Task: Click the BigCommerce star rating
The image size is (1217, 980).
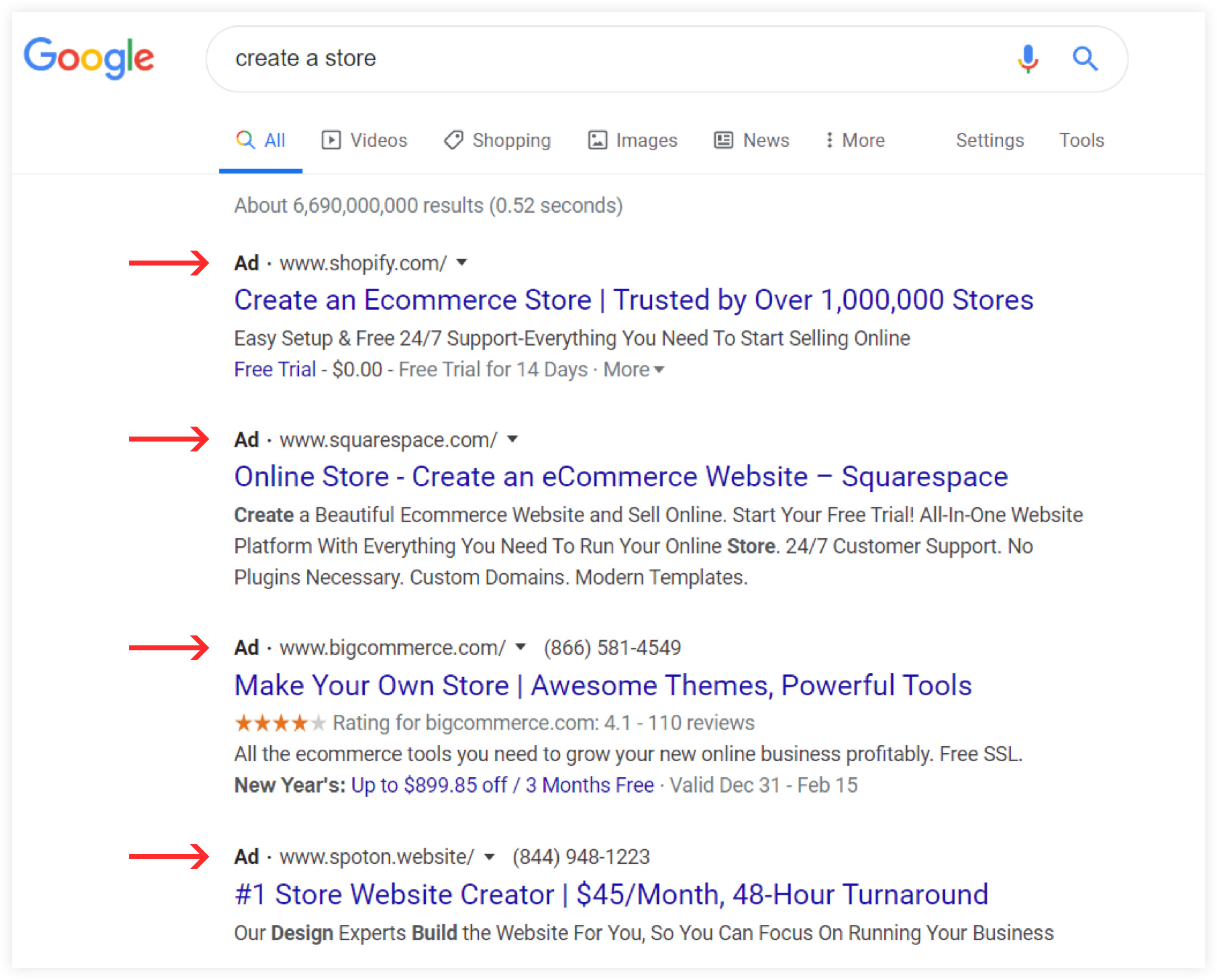Action: [280, 722]
